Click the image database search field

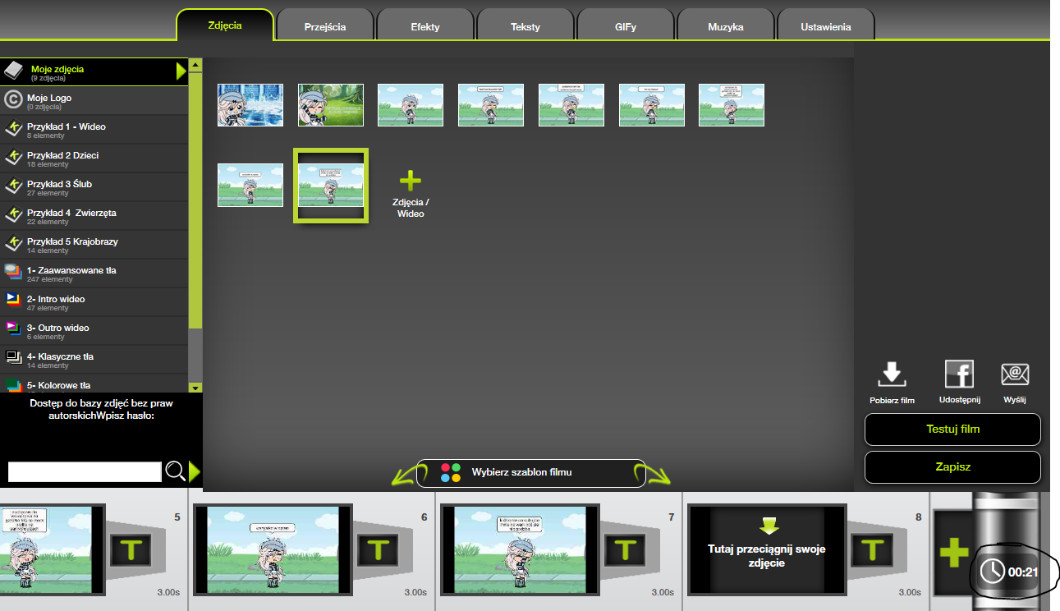coord(84,472)
